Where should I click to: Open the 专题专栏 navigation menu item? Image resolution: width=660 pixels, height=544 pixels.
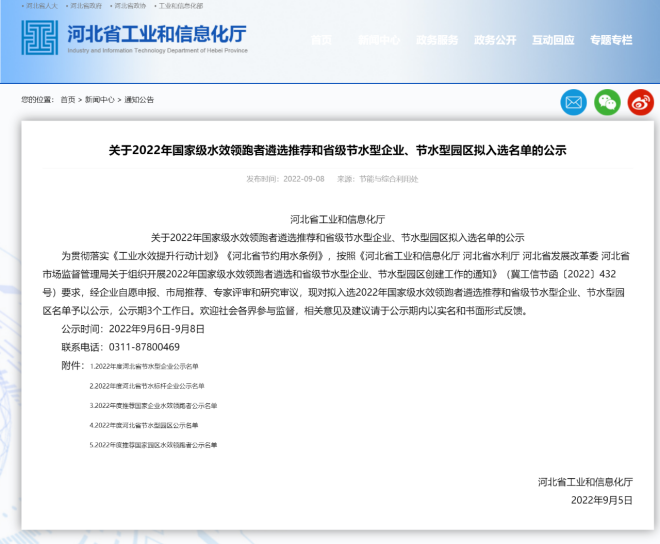[x=611, y=40]
